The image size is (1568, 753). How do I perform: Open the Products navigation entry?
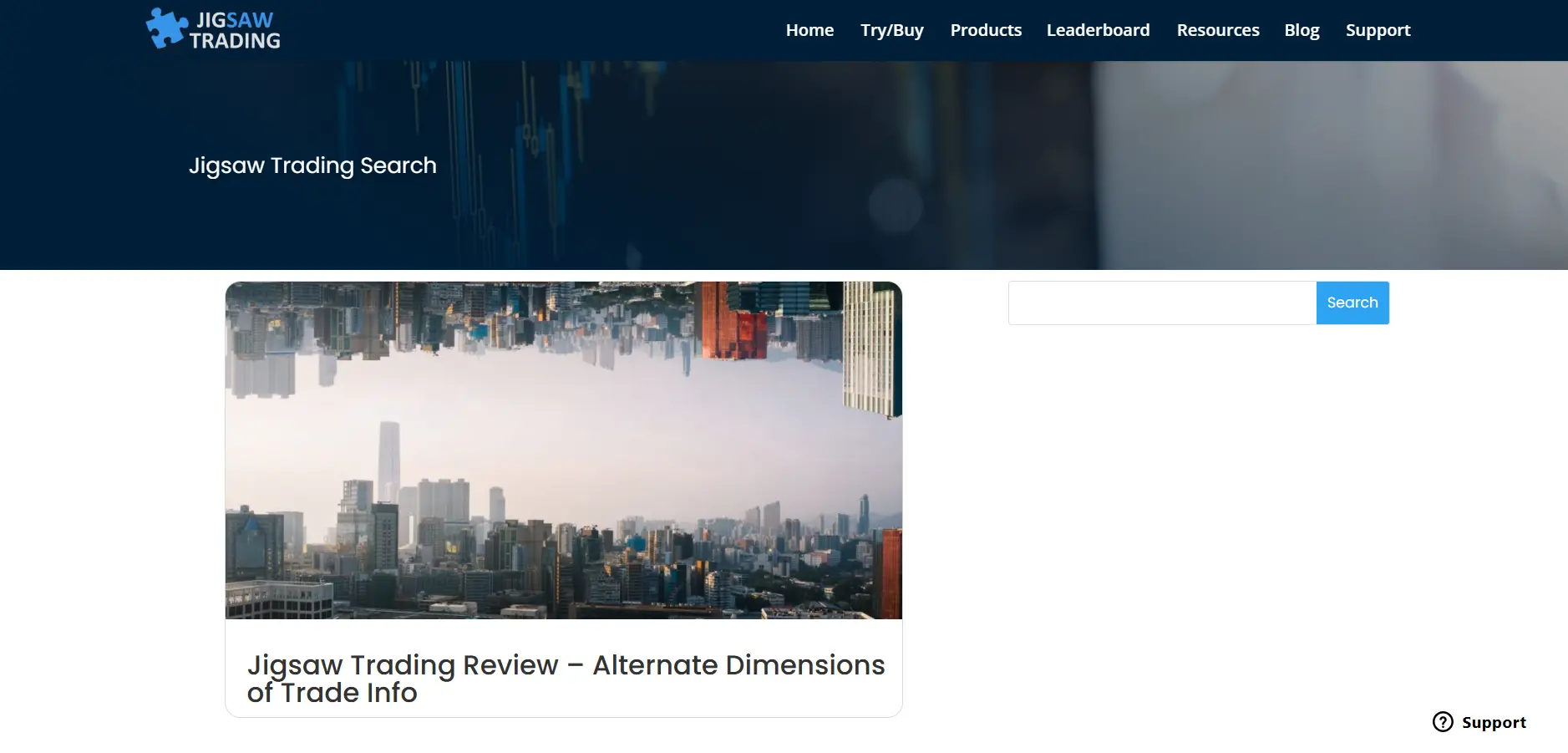pos(985,29)
